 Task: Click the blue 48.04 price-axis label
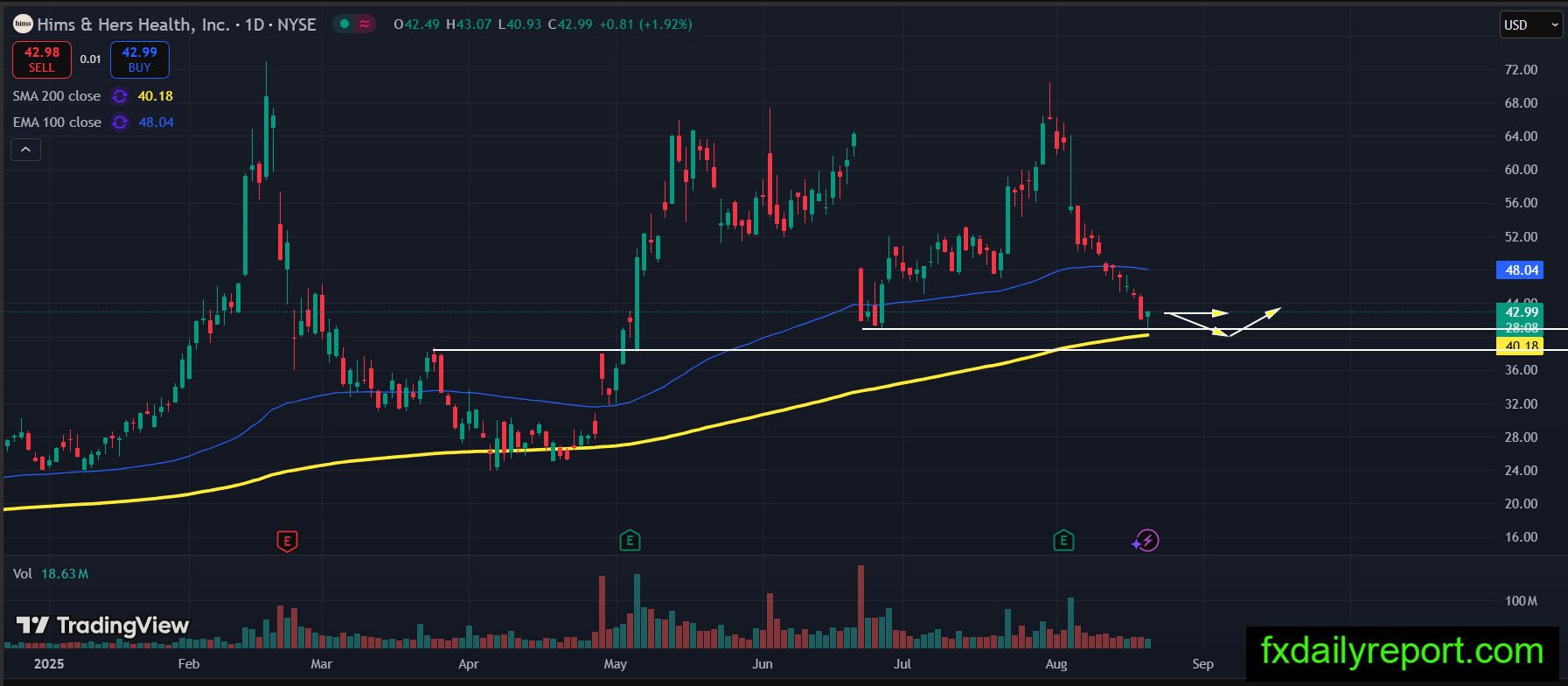pyautogui.click(x=1522, y=270)
